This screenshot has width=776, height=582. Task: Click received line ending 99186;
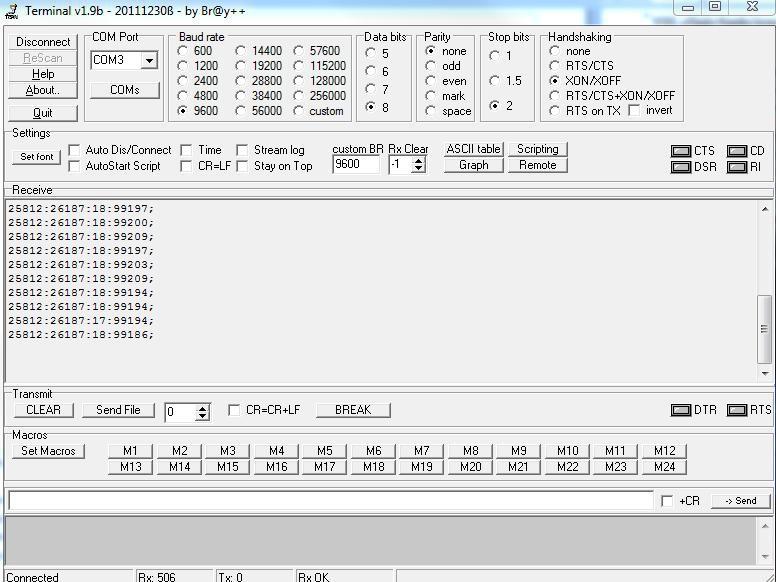pyautogui.click(x=81, y=335)
